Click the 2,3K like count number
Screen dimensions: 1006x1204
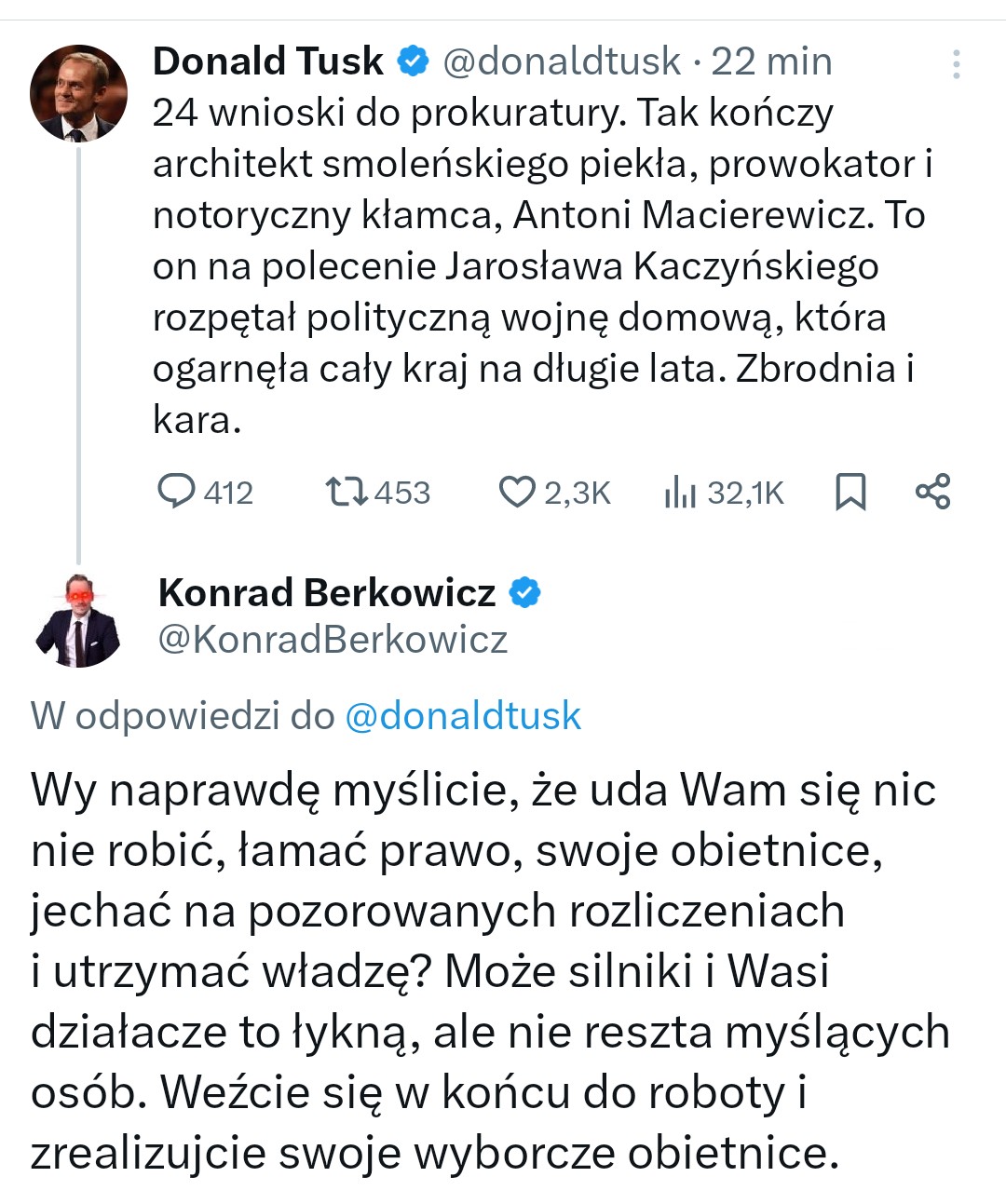pos(578,493)
